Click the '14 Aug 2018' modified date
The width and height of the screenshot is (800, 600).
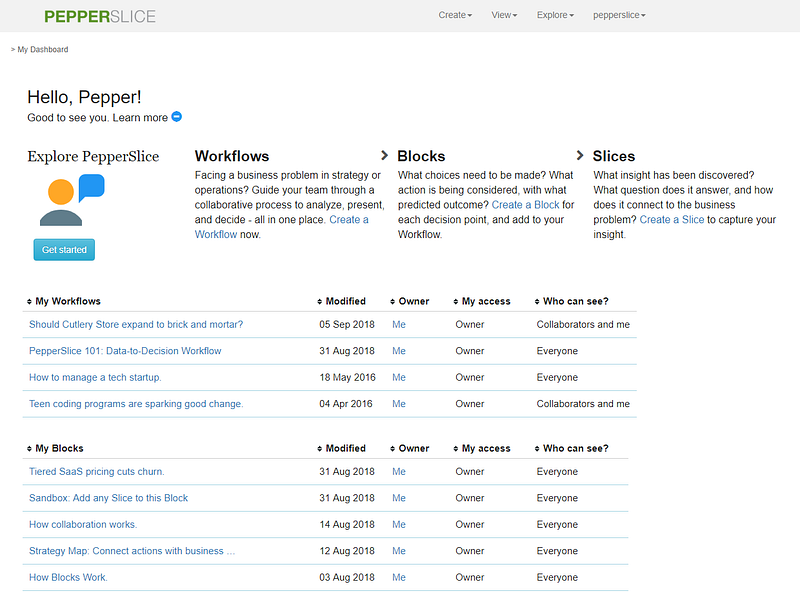pyautogui.click(x=347, y=524)
